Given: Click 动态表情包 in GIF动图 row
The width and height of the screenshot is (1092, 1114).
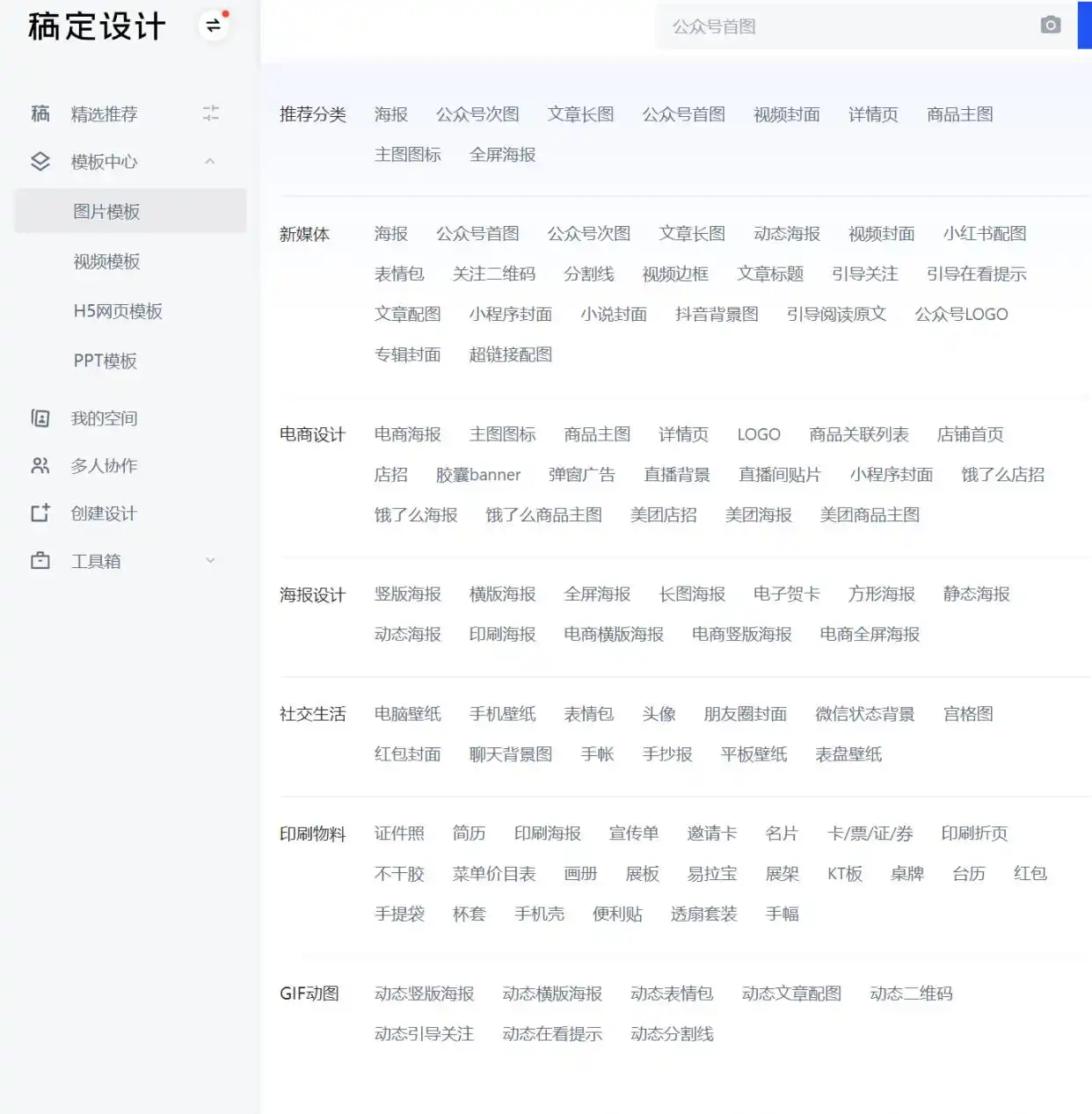Looking at the screenshot, I should pyautogui.click(x=671, y=994).
